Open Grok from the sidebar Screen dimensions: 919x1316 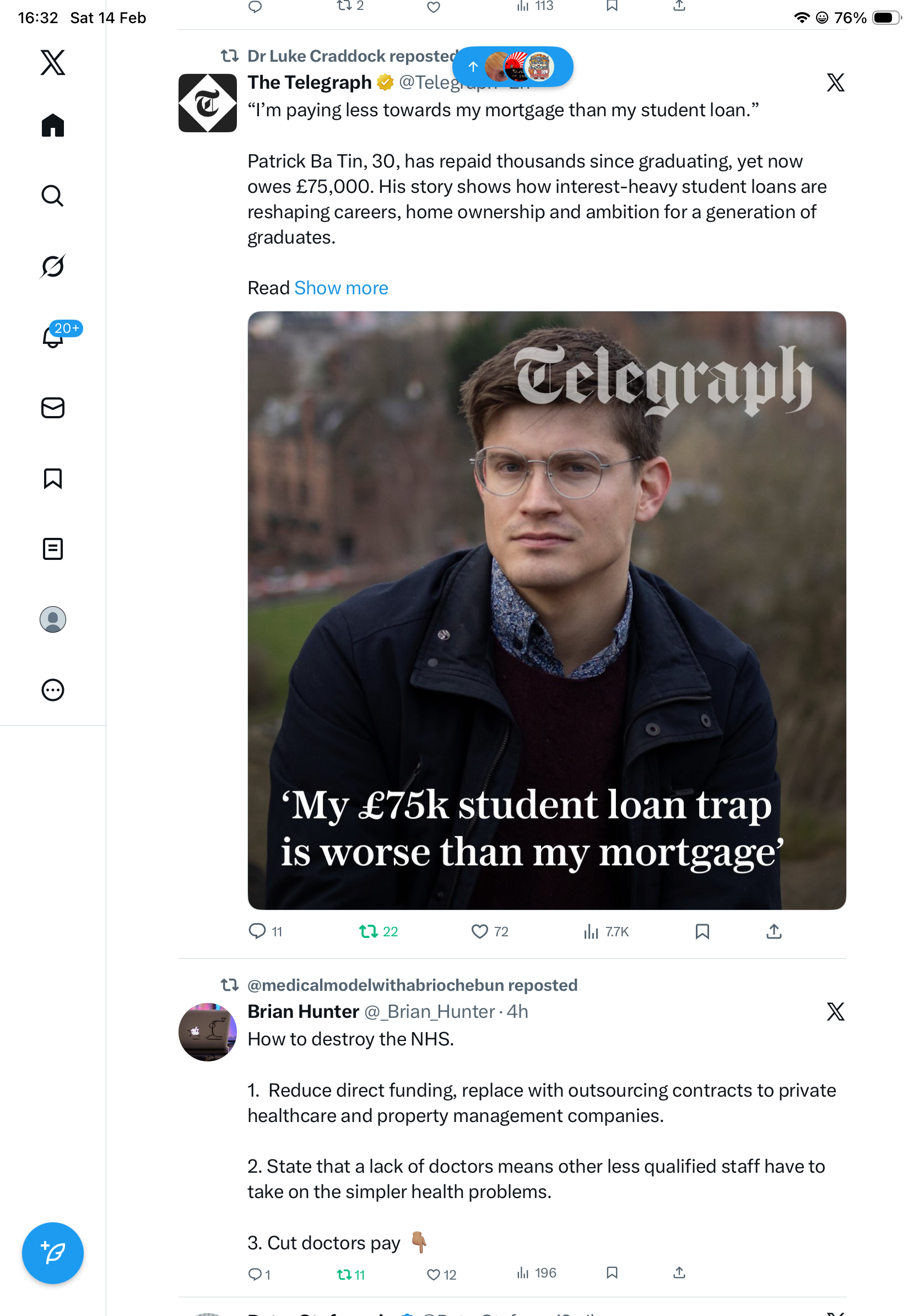point(53,266)
